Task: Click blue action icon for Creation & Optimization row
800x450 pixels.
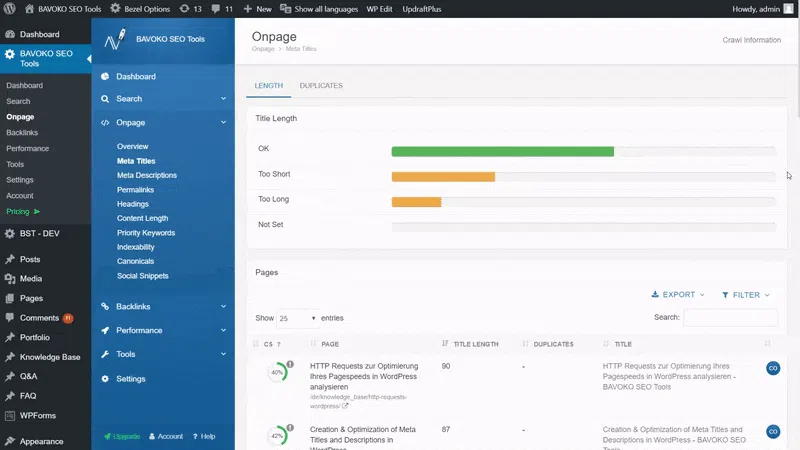Action: [773, 432]
